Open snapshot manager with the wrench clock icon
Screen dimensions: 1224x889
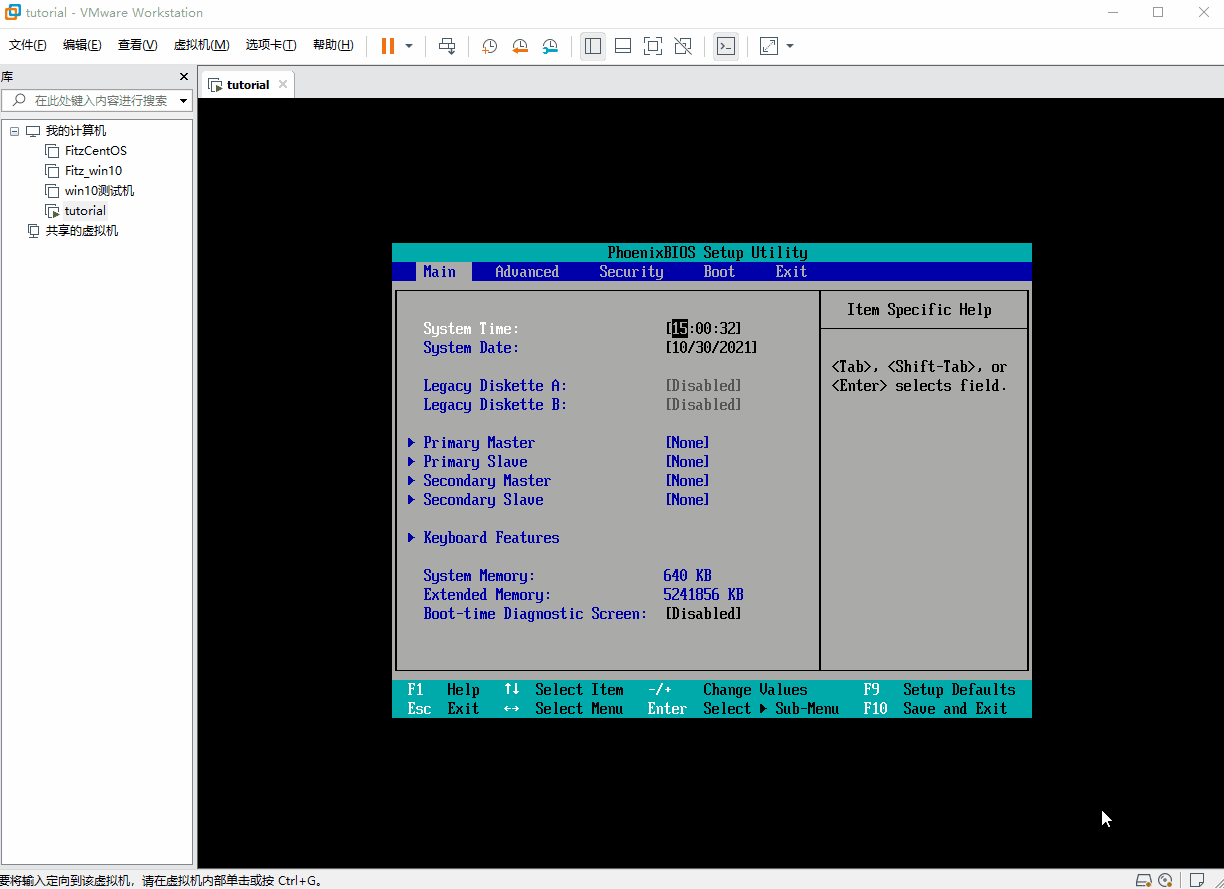pyautogui.click(x=551, y=46)
